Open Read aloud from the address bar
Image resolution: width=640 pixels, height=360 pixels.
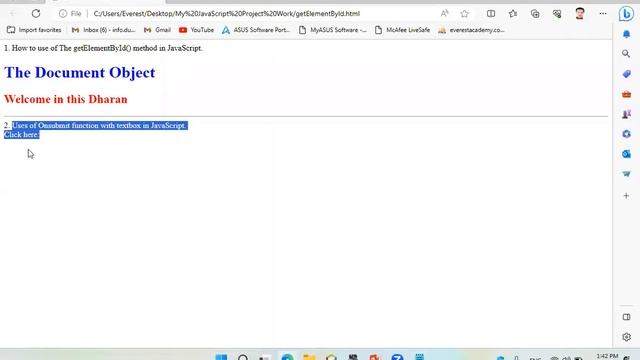444,13
